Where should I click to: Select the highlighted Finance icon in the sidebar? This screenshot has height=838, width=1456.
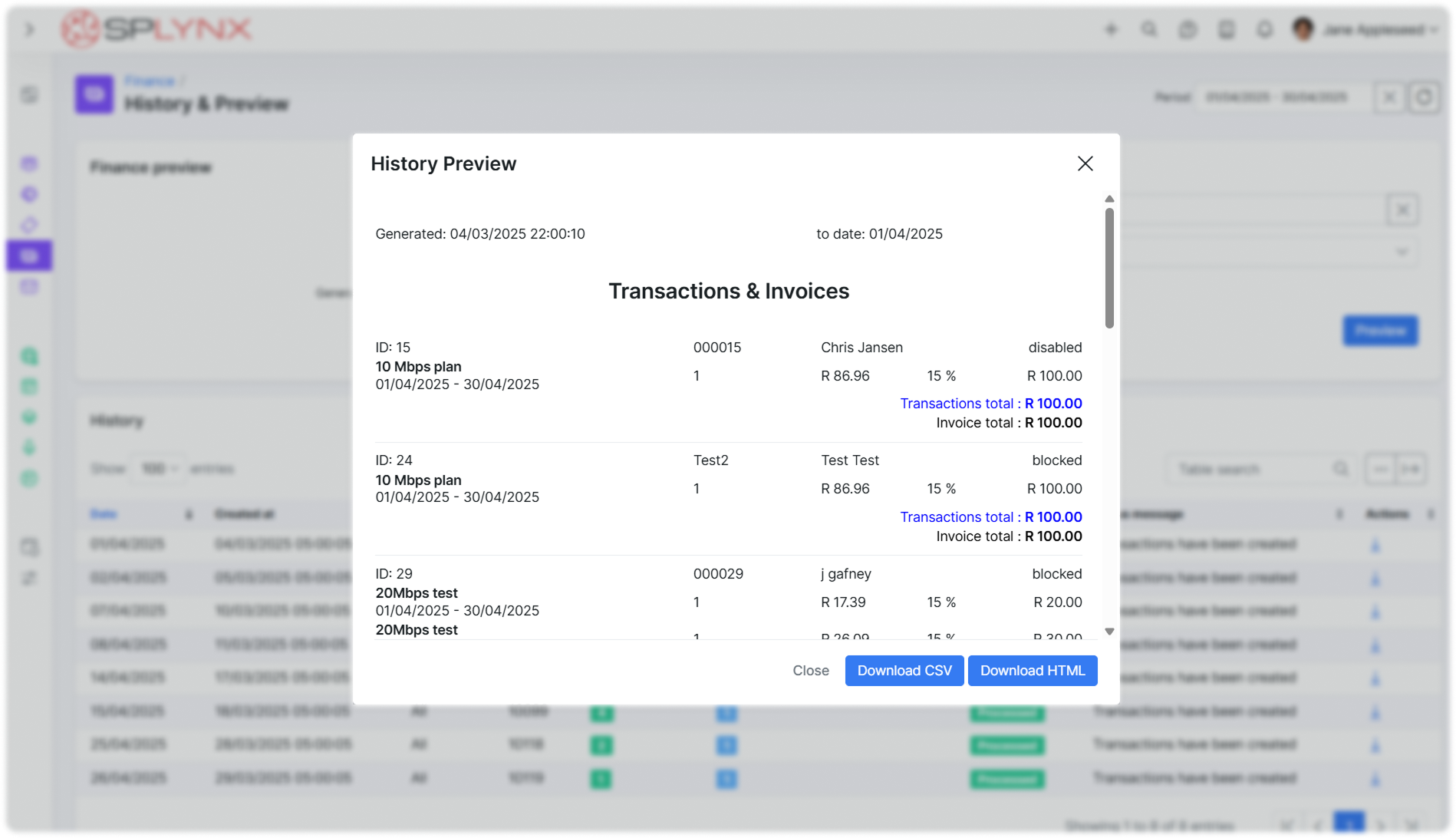click(x=28, y=256)
